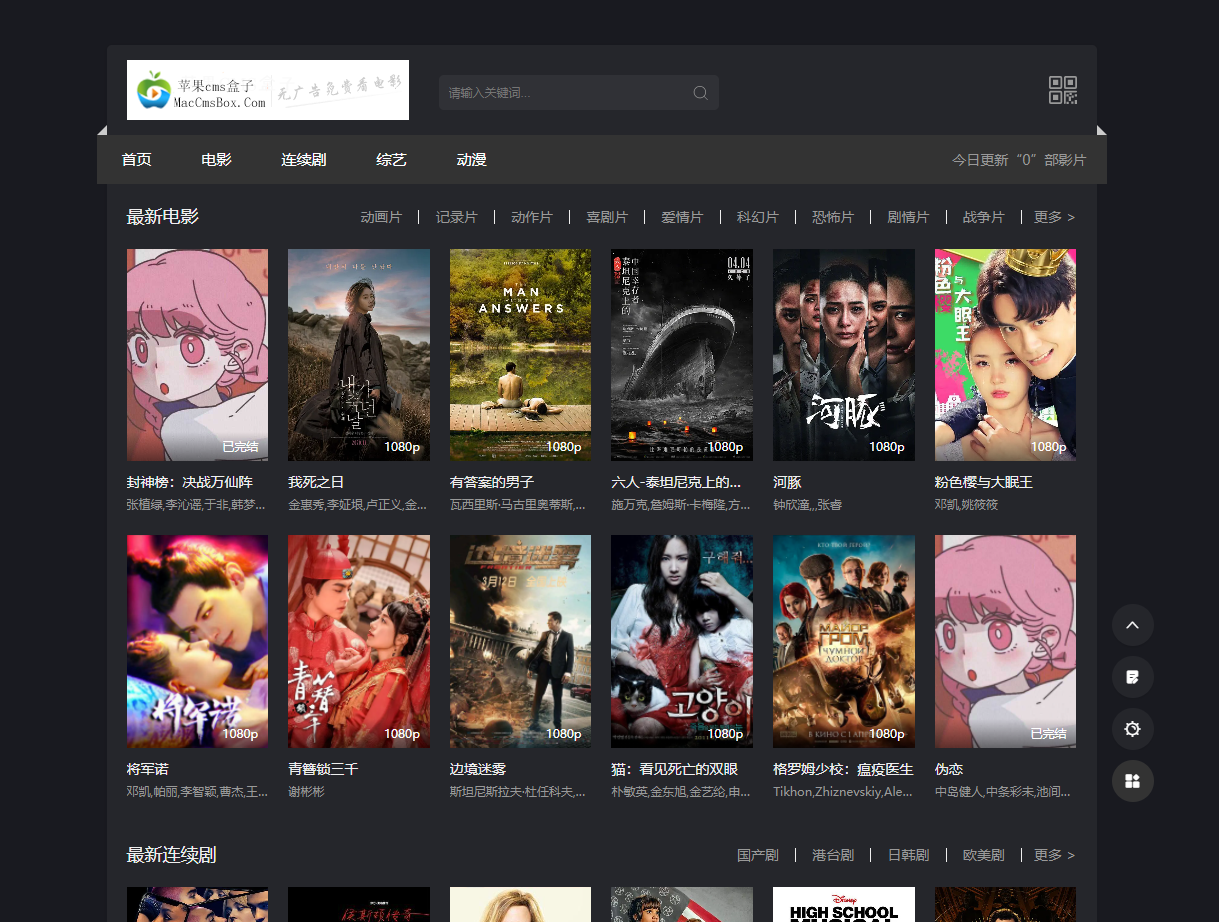Open 格罗姆少校：瘟疫医生 poster
Viewport: 1219px width, 922px height.
[844, 641]
